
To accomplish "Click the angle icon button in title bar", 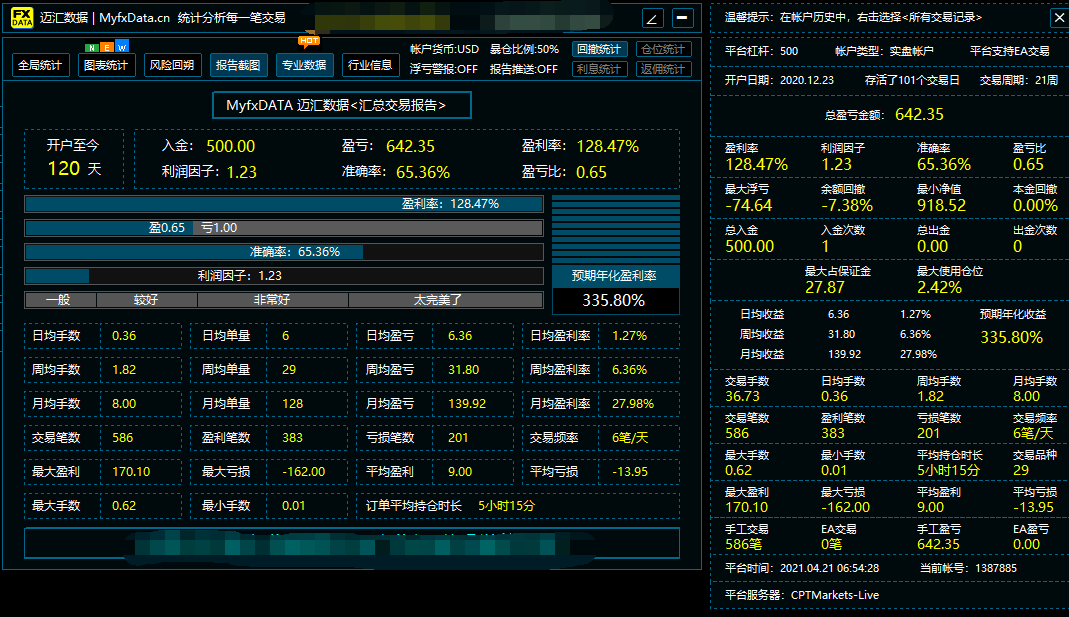I will 652,18.
